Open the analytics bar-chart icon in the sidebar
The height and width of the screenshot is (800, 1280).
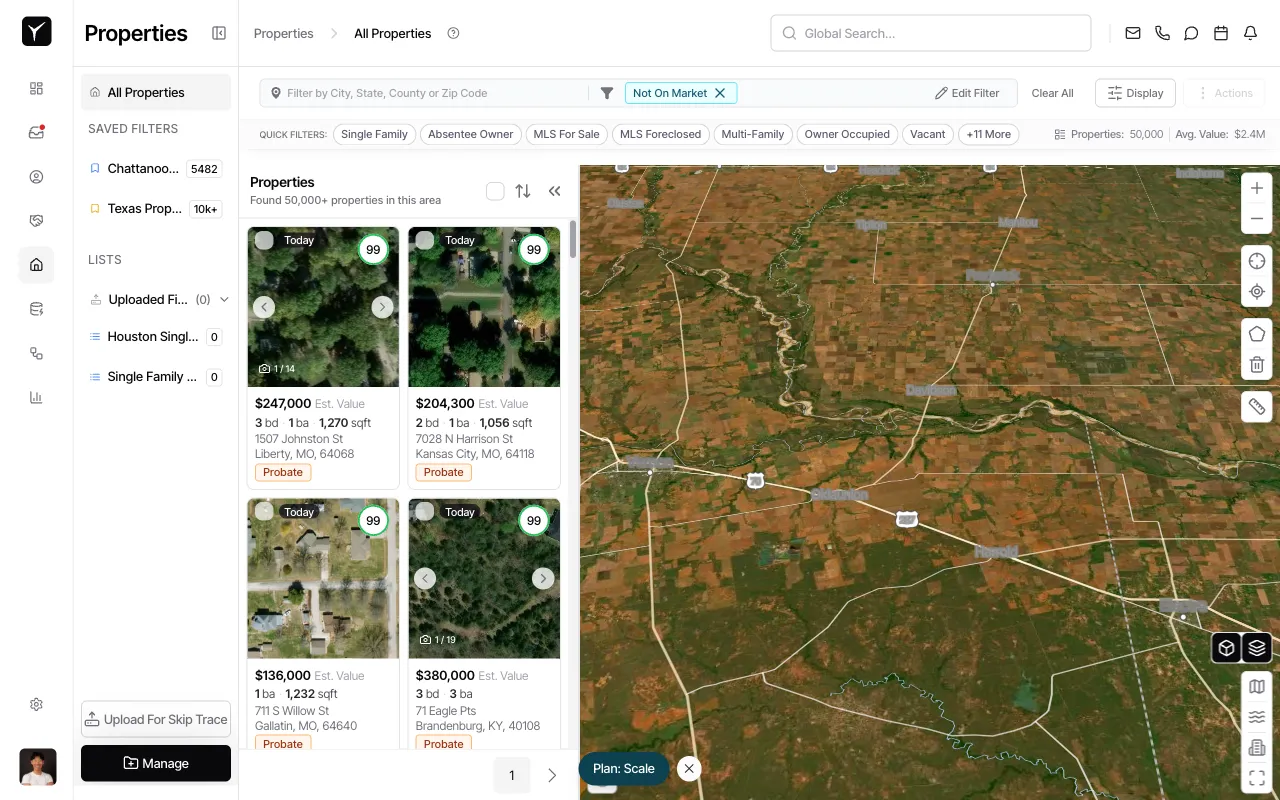tap(36, 397)
